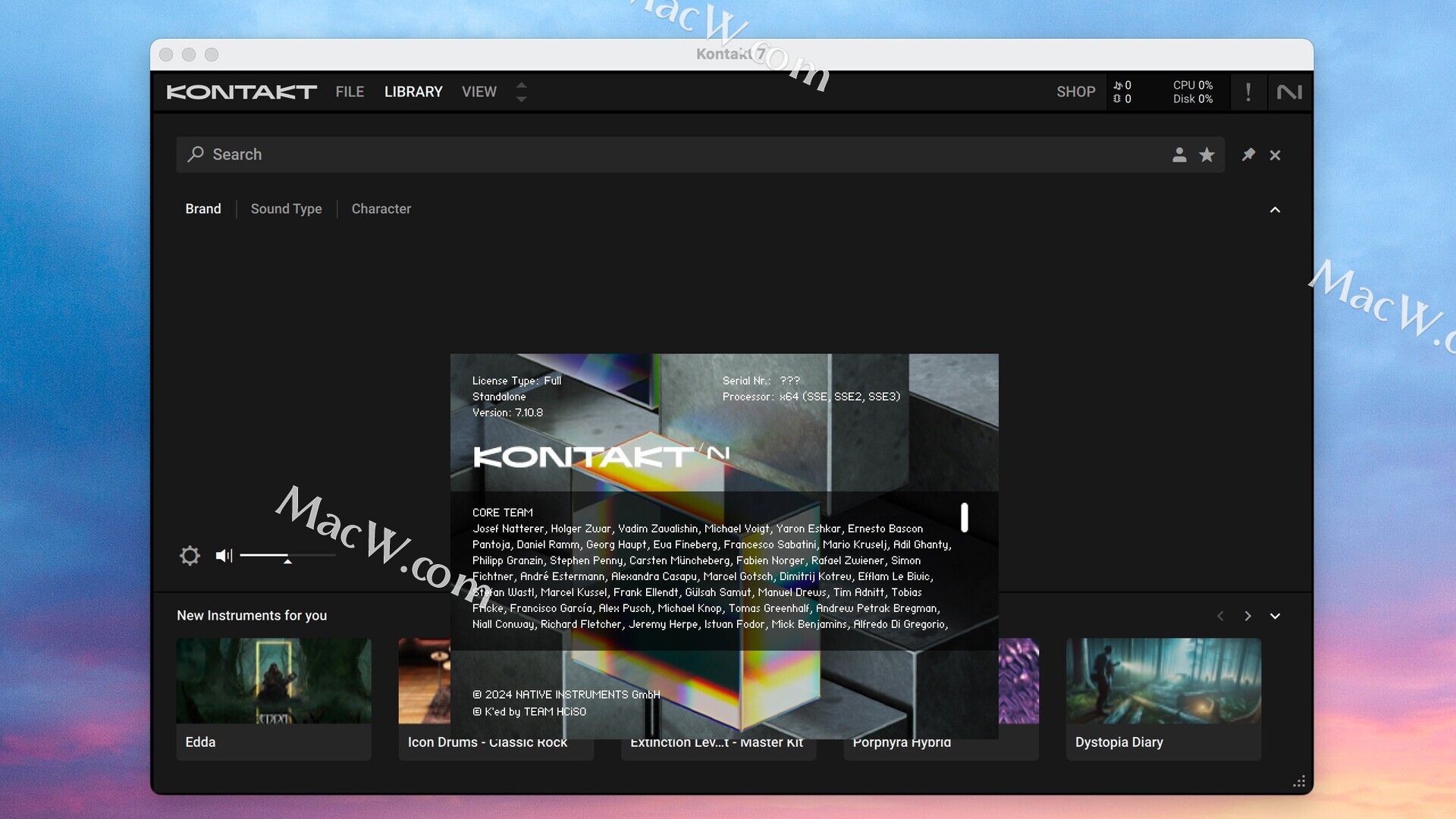Adjust the preview volume slider
Screen dimensions: 1456x819
click(x=287, y=556)
